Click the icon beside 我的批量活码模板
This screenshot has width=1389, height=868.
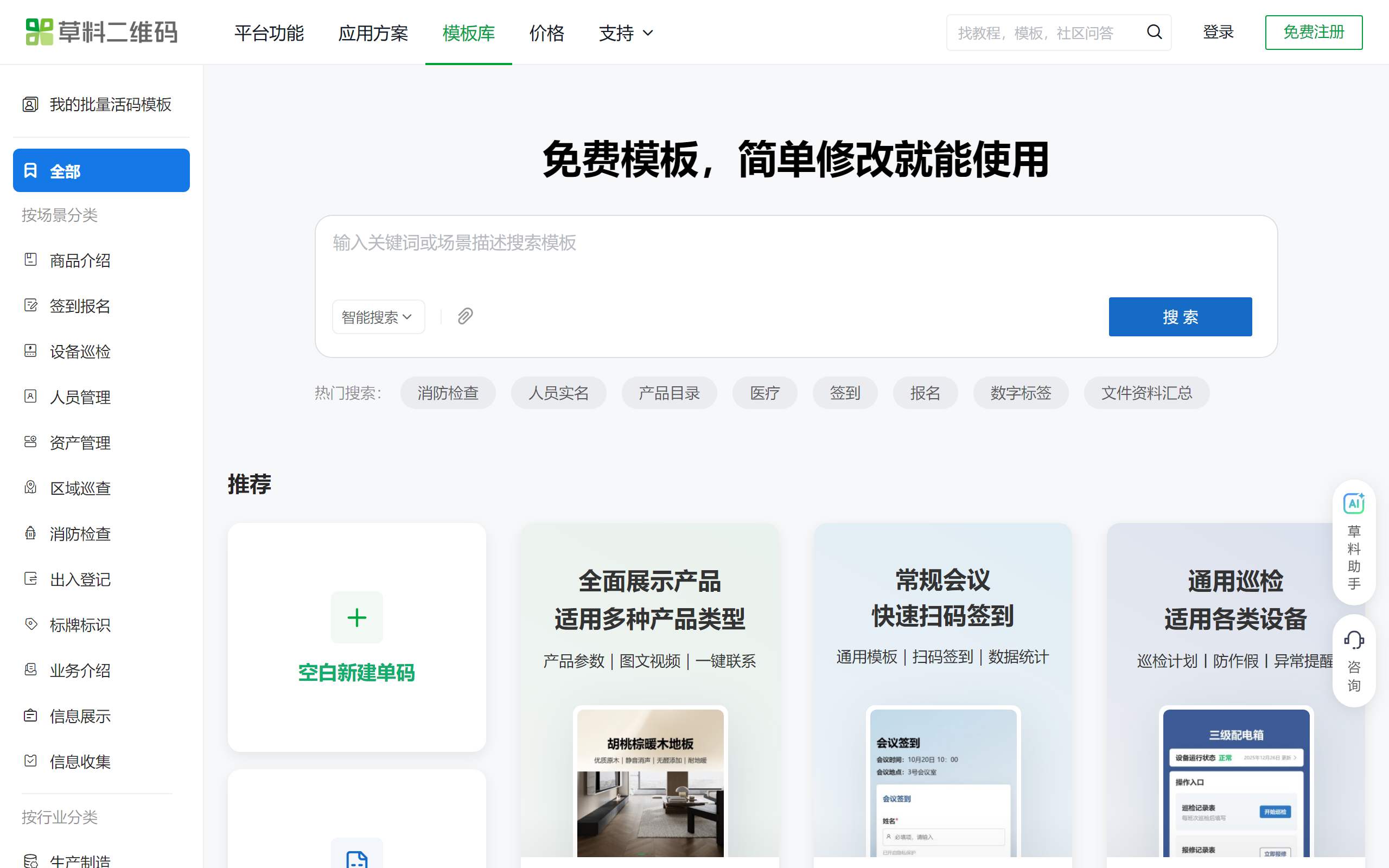pos(30,105)
